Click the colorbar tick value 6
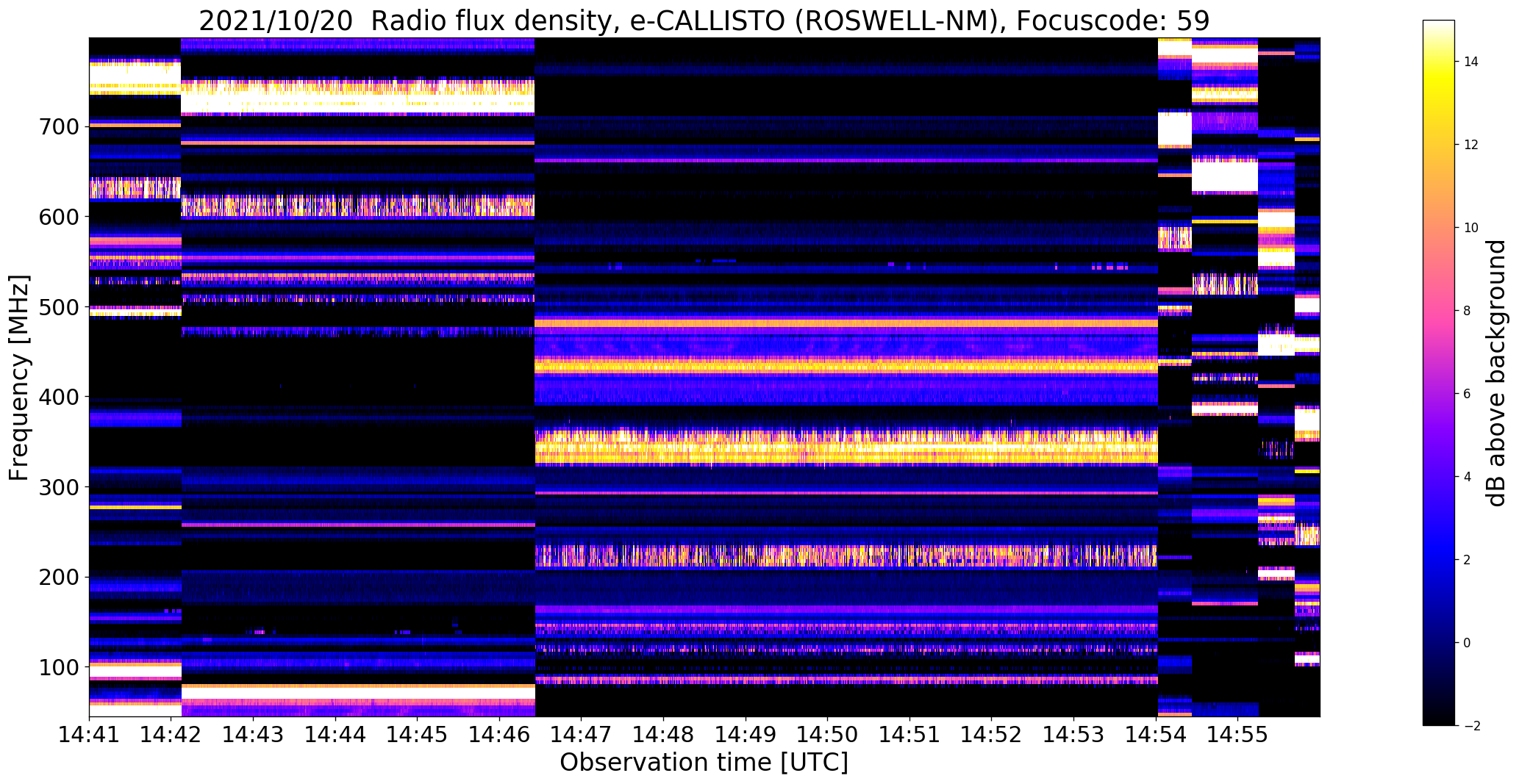The image size is (1519, 784). pyautogui.click(x=1468, y=394)
